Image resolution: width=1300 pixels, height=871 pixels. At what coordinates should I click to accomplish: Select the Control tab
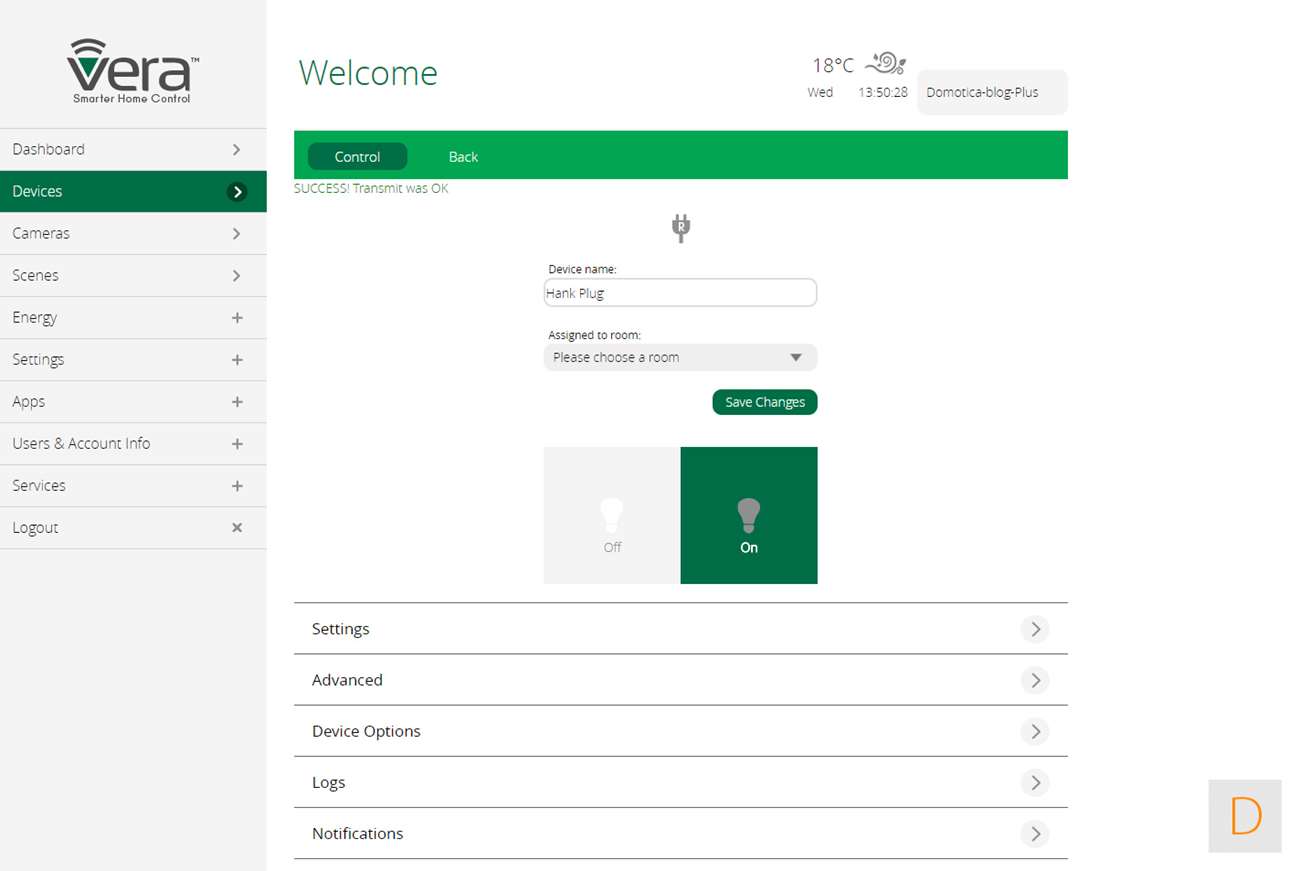(x=357, y=156)
